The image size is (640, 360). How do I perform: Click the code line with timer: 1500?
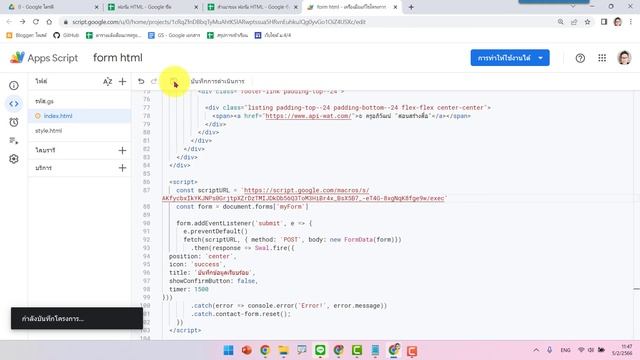pyautogui.click(x=189, y=289)
